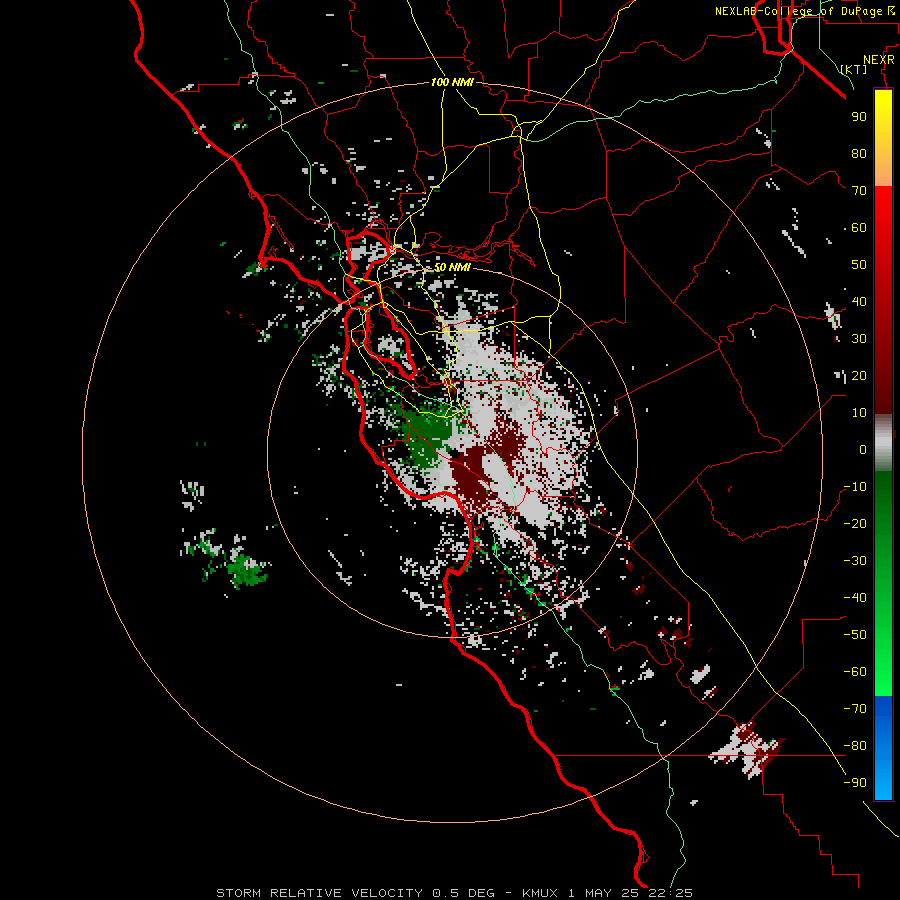Click the 0 value on the velocity scale

point(863,449)
